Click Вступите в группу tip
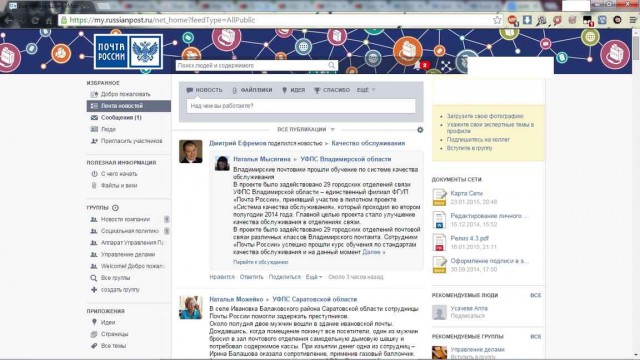 point(469,148)
